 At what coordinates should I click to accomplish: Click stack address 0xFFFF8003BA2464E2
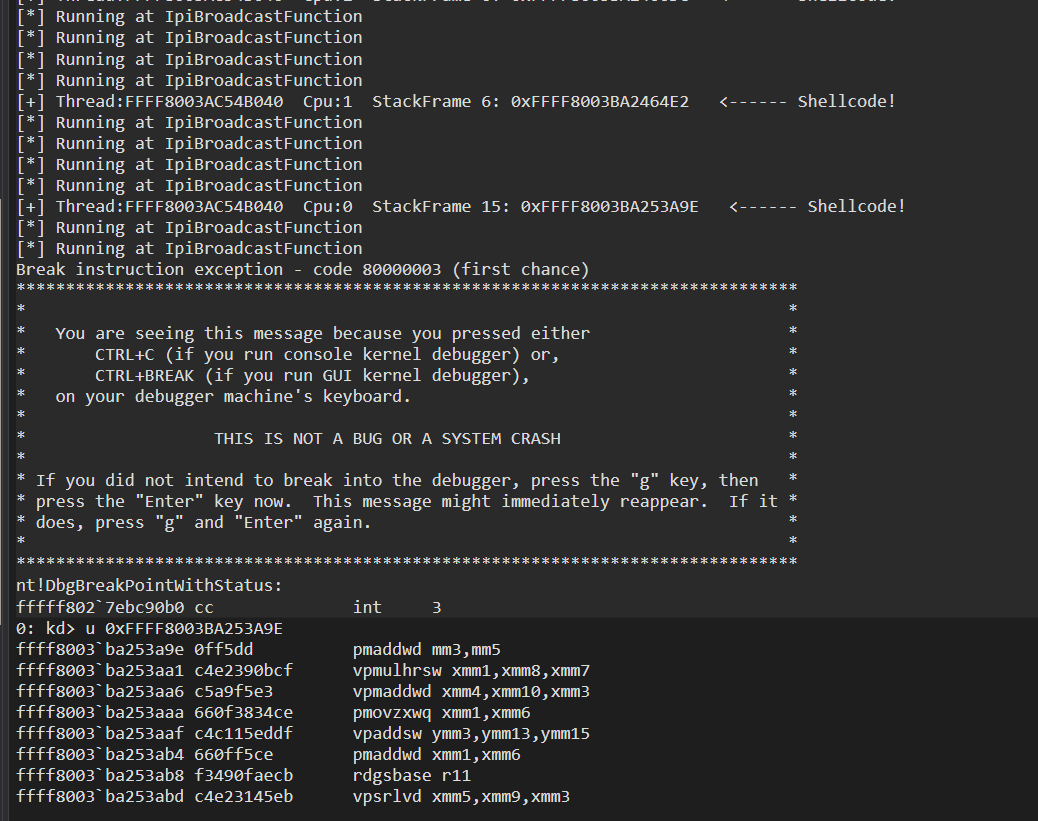(599, 101)
